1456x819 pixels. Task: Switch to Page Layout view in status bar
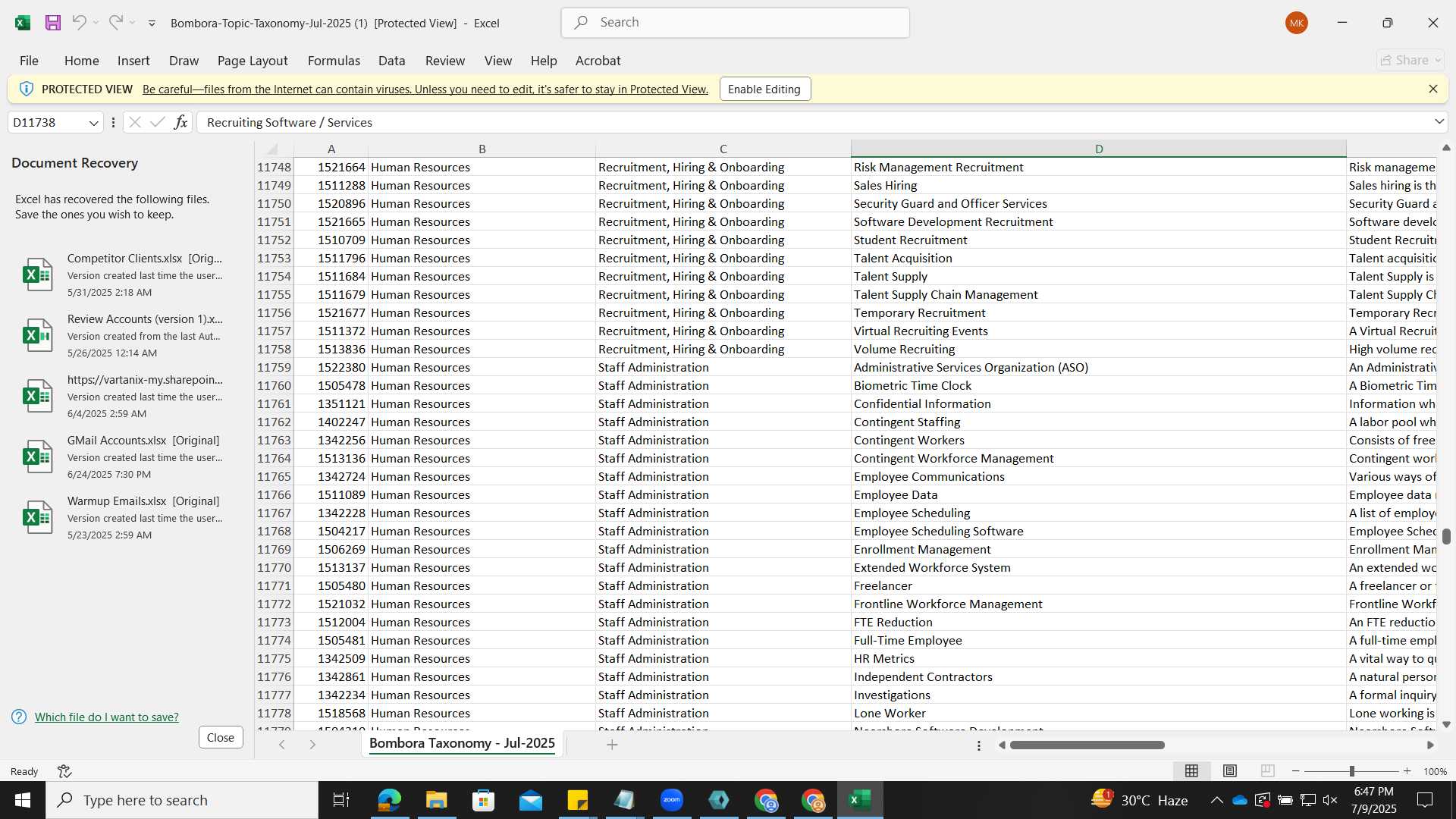[x=1229, y=771]
